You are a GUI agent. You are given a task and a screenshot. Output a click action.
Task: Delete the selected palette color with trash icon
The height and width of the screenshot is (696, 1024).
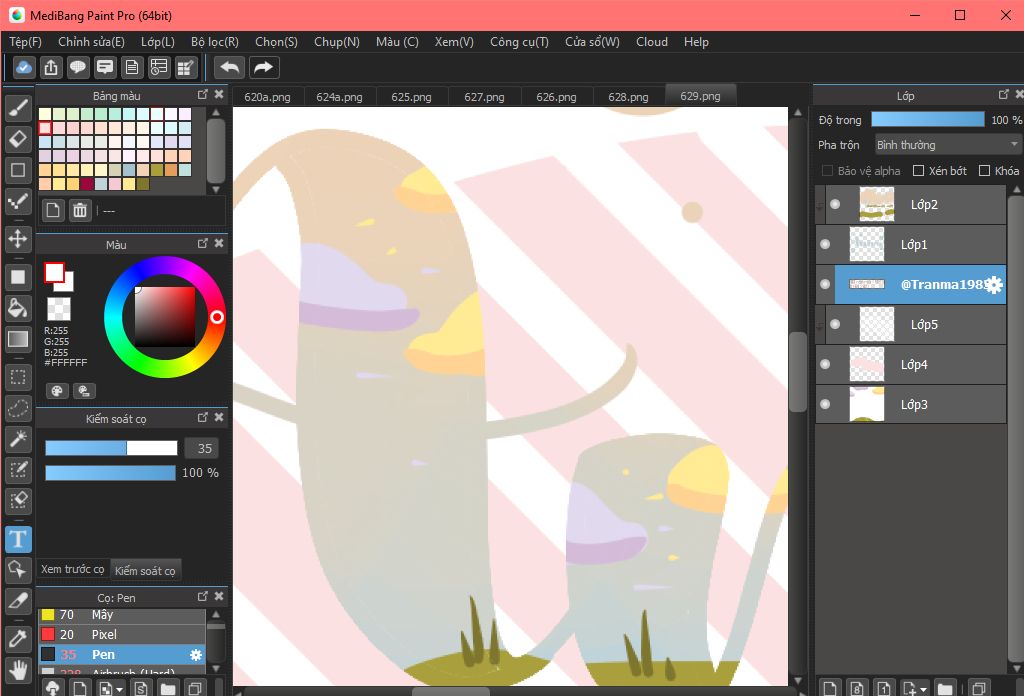[80, 210]
